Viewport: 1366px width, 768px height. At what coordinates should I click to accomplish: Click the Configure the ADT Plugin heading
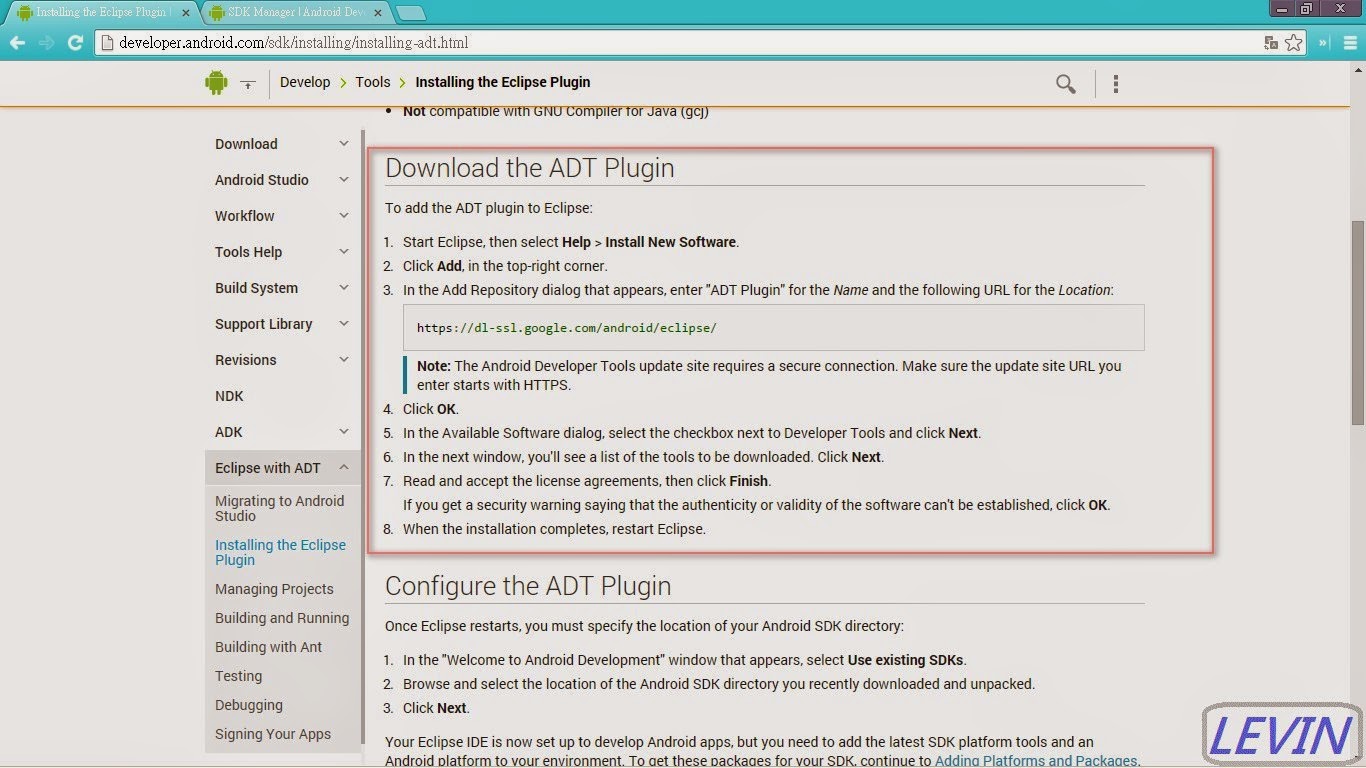(528, 586)
